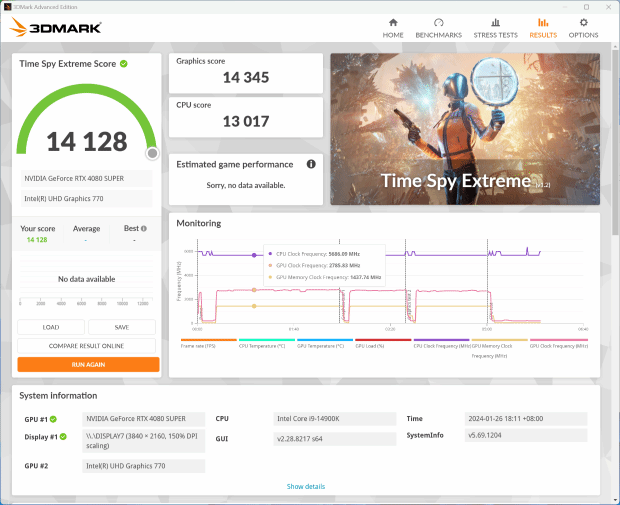Toggle GPU Memory Clock Frequency legend series
Screen dimensions: 620x505
(499, 348)
